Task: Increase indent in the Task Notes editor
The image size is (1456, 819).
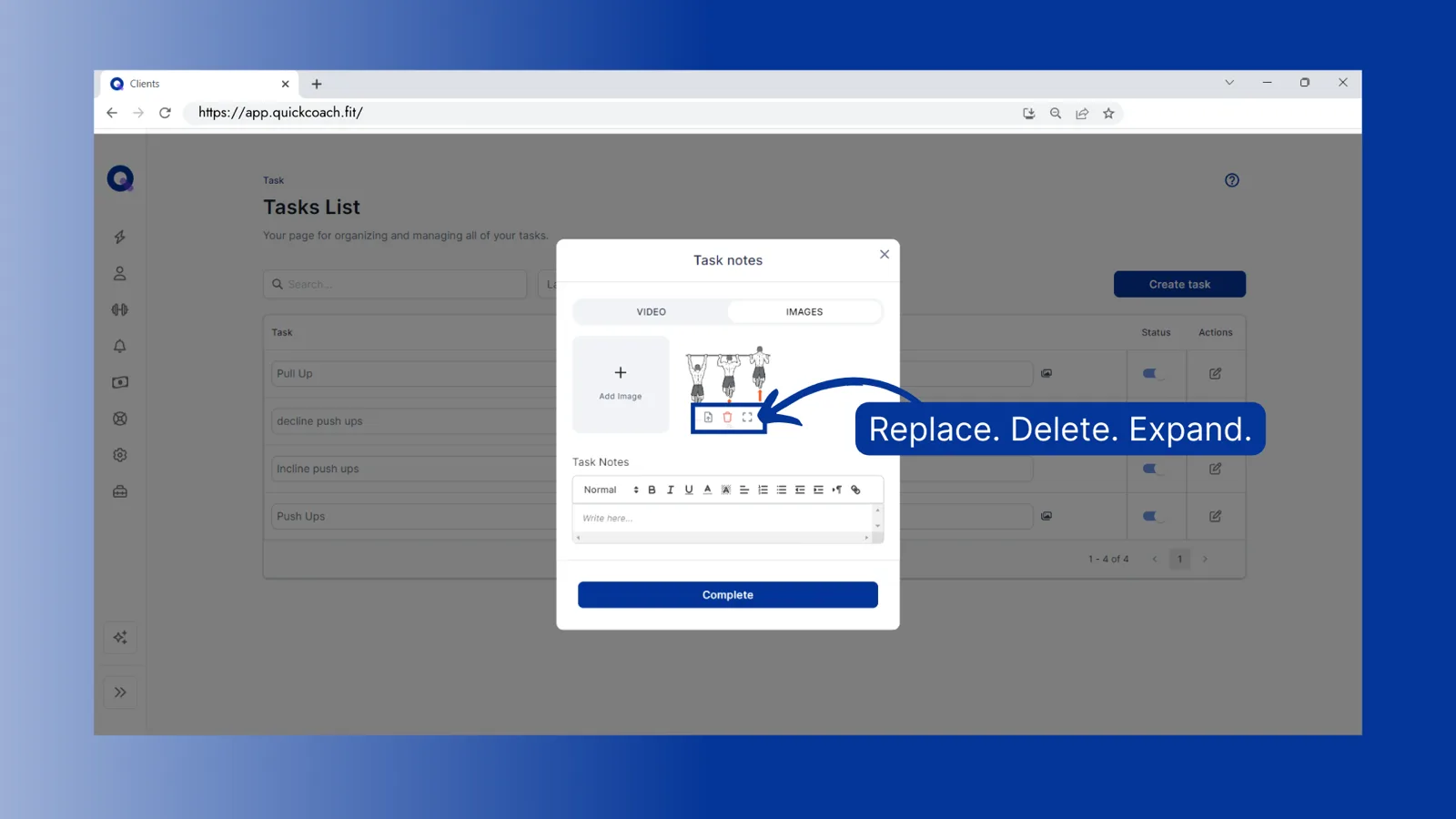Action: (818, 490)
